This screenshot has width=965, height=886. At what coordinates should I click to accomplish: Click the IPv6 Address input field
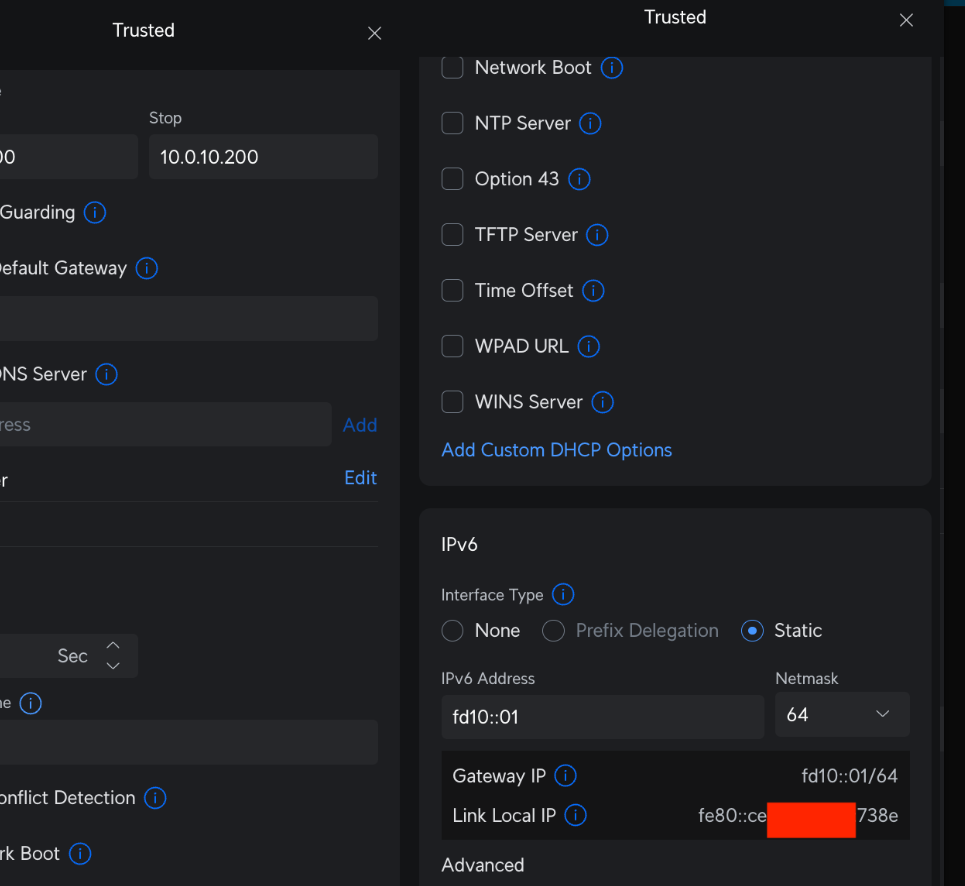(x=602, y=717)
